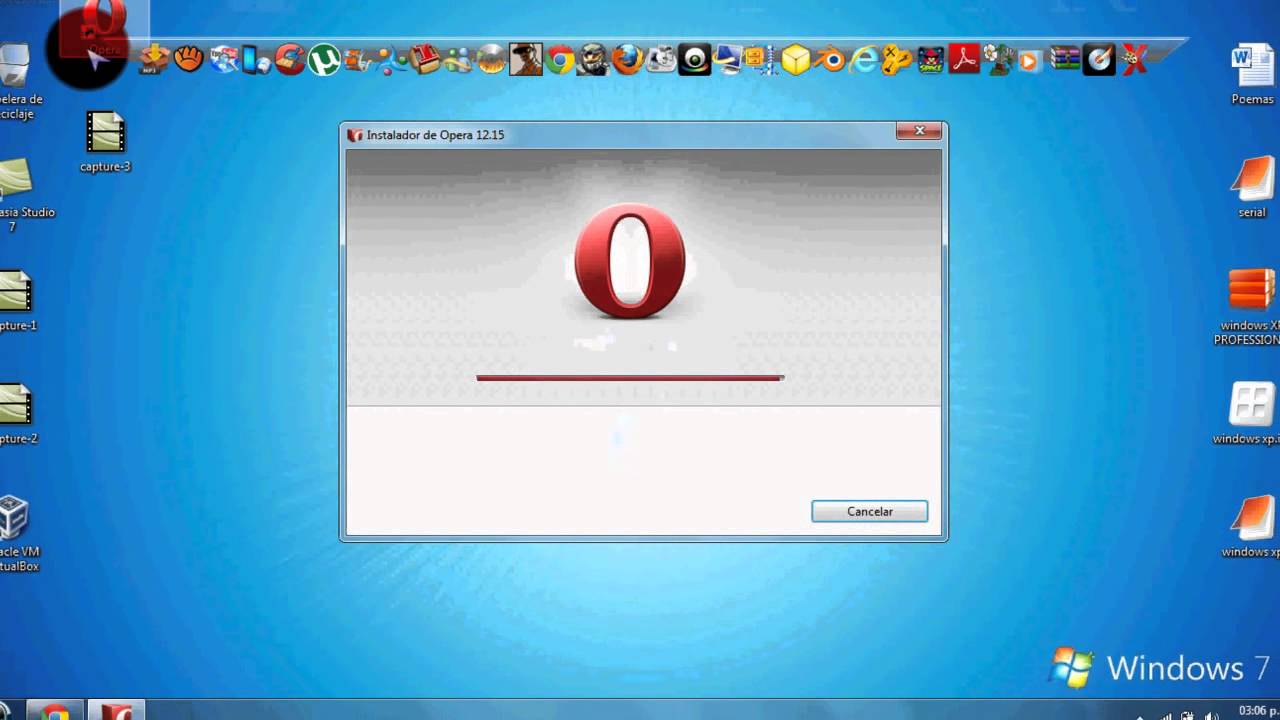Open the capture-3 video file
The height and width of the screenshot is (720, 1280).
105,142
